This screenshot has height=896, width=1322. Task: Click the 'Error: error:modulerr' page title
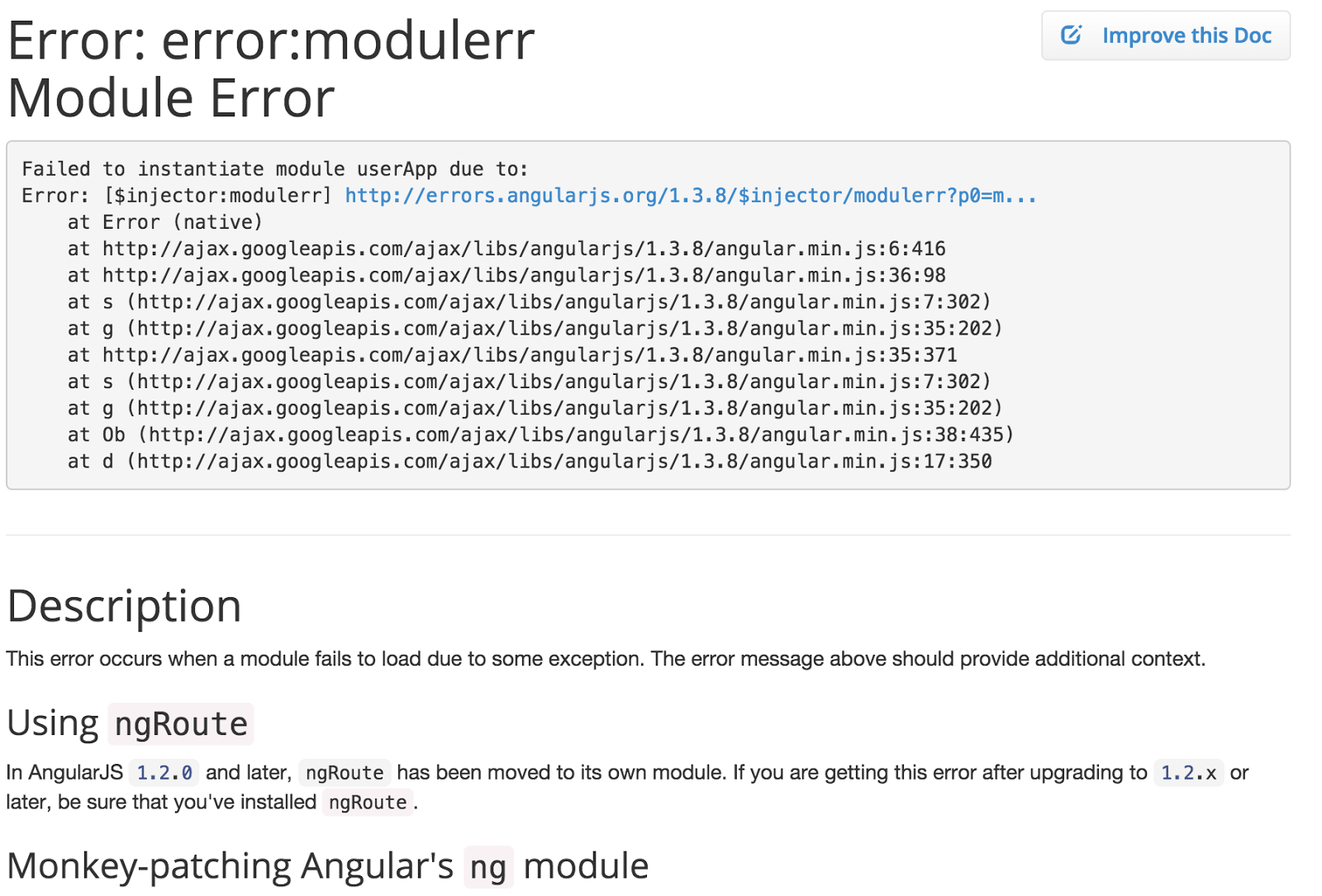(x=271, y=40)
